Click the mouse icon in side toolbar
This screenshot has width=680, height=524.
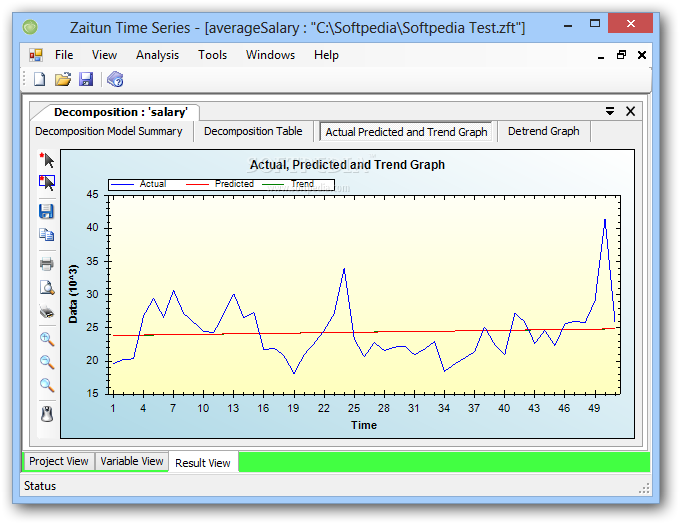pos(47,414)
